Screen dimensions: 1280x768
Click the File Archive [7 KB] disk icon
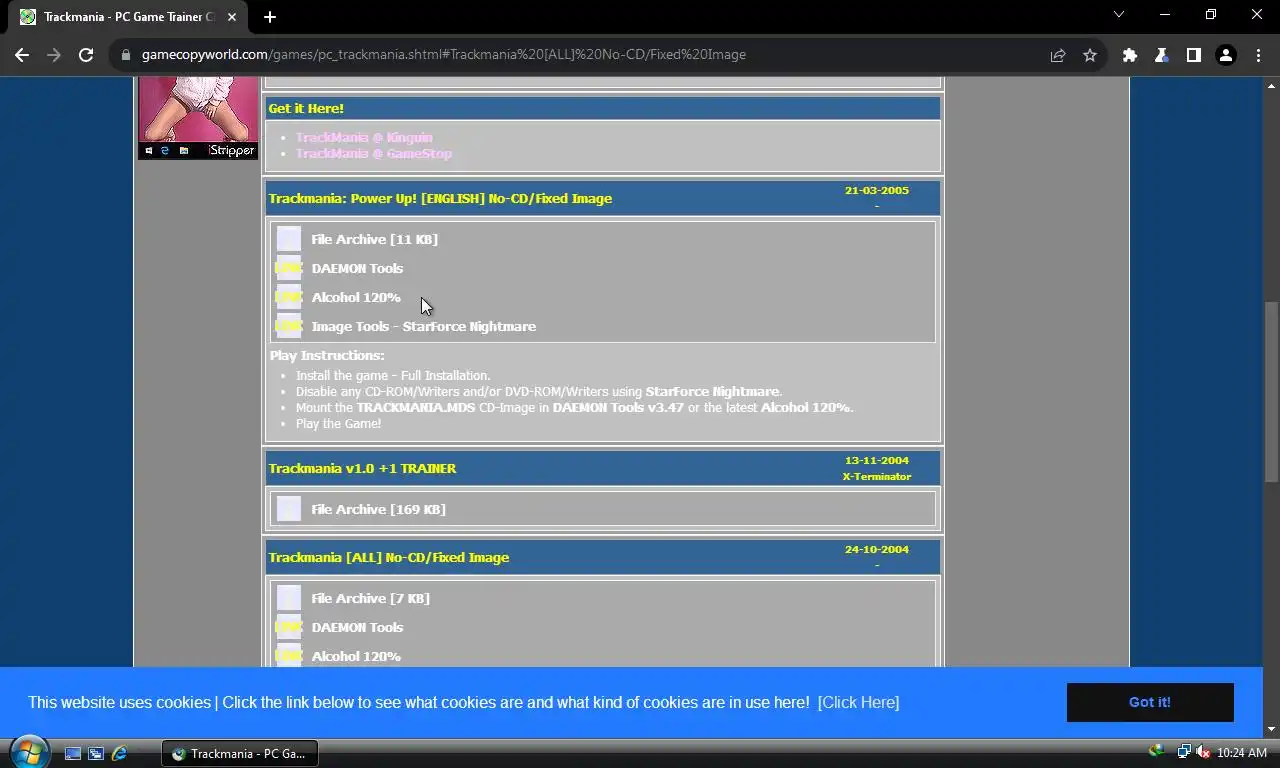[x=288, y=598]
